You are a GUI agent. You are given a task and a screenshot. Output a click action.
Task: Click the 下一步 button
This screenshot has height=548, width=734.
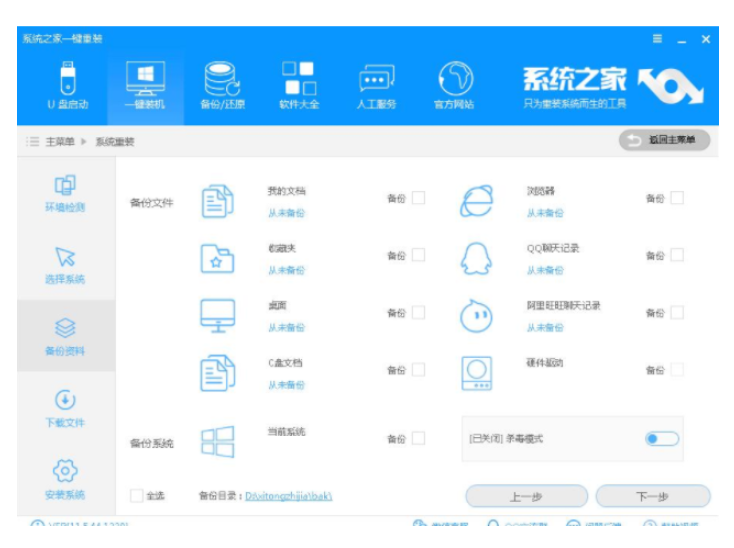(x=653, y=496)
